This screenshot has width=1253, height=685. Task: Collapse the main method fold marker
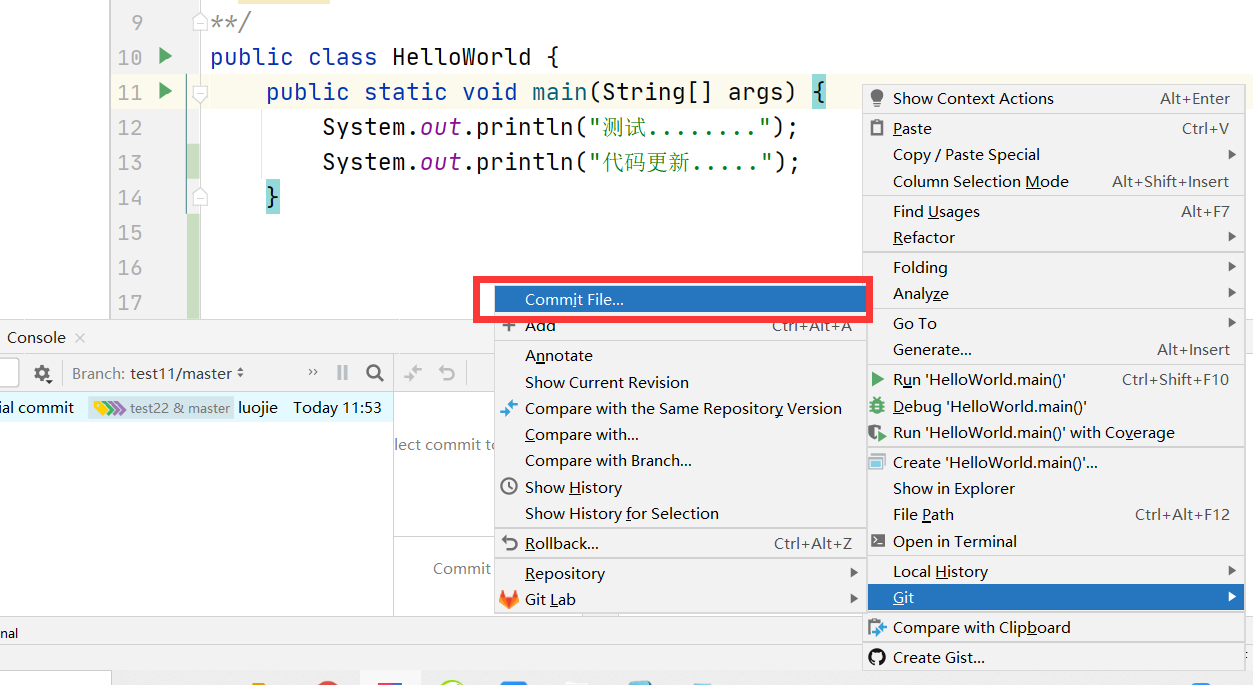(199, 93)
